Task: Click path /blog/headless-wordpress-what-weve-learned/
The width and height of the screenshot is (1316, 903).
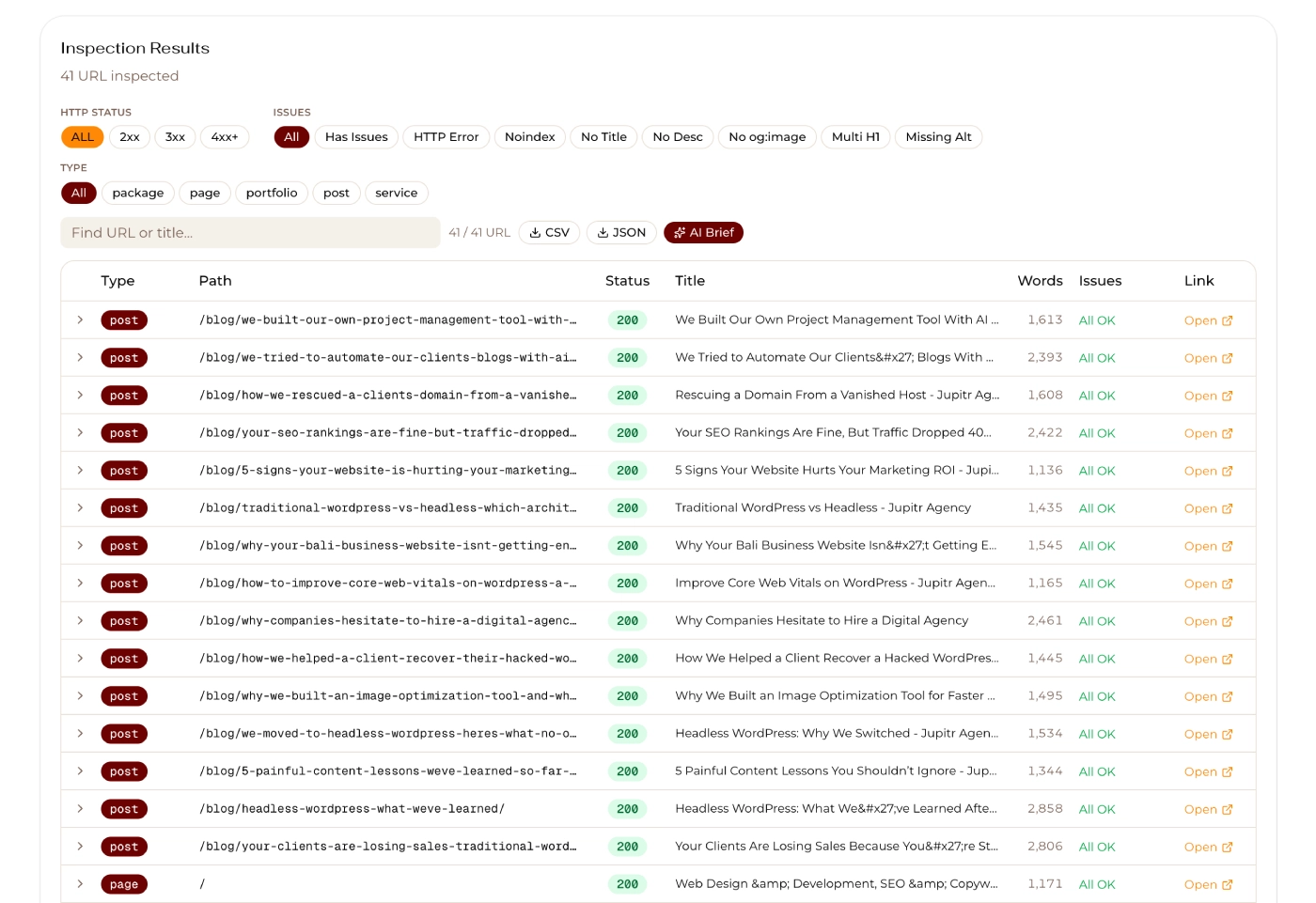Action: click(x=352, y=808)
